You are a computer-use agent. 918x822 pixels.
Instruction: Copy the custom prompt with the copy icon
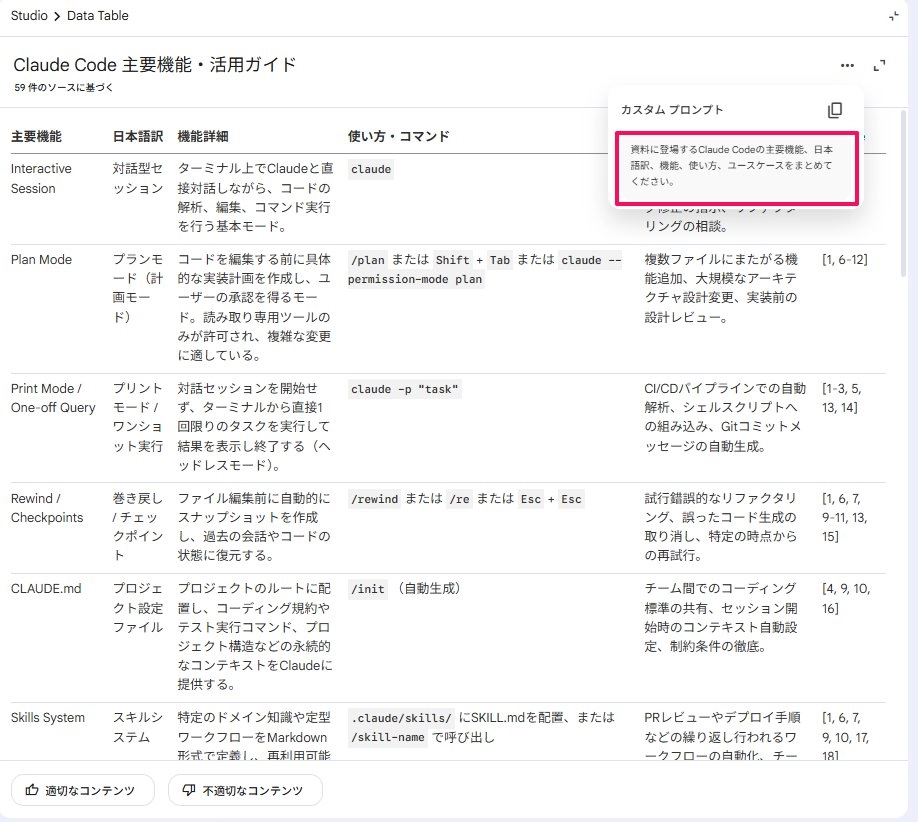coord(835,110)
